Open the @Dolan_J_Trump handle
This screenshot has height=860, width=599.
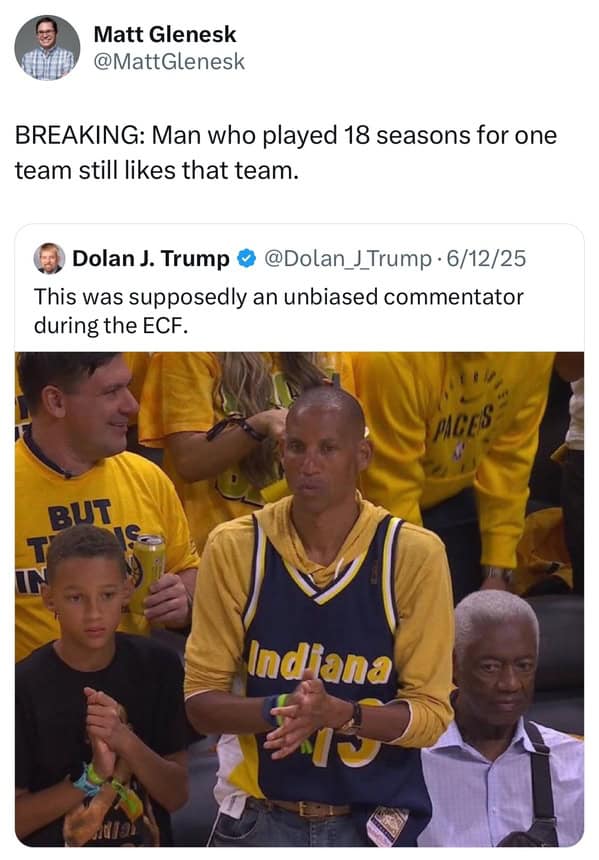[x=348, y=258]
